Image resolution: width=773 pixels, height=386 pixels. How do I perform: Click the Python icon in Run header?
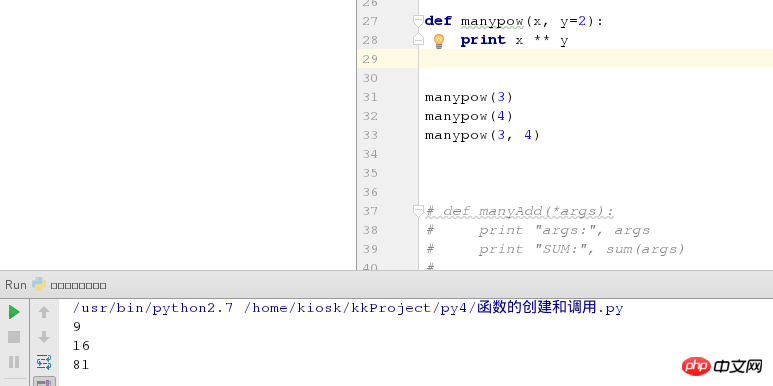39,284
